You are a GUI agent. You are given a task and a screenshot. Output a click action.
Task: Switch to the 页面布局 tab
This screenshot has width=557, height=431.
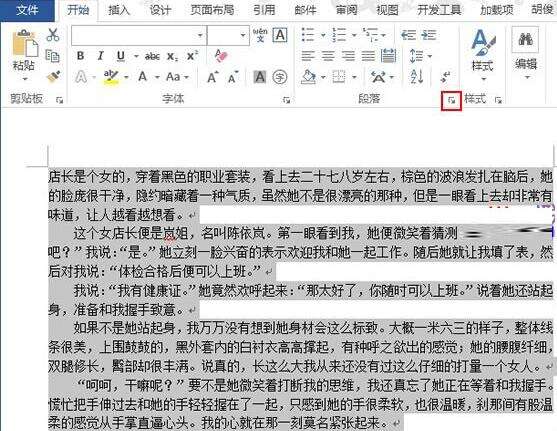212,10
